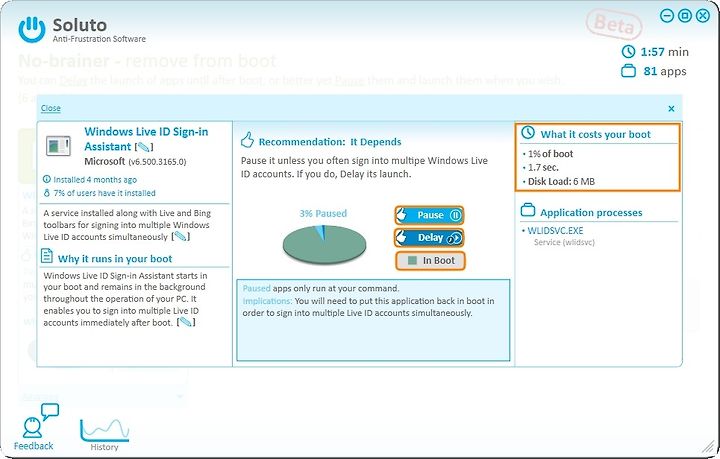Click the Beta stamp badge

tap(613, 24)
